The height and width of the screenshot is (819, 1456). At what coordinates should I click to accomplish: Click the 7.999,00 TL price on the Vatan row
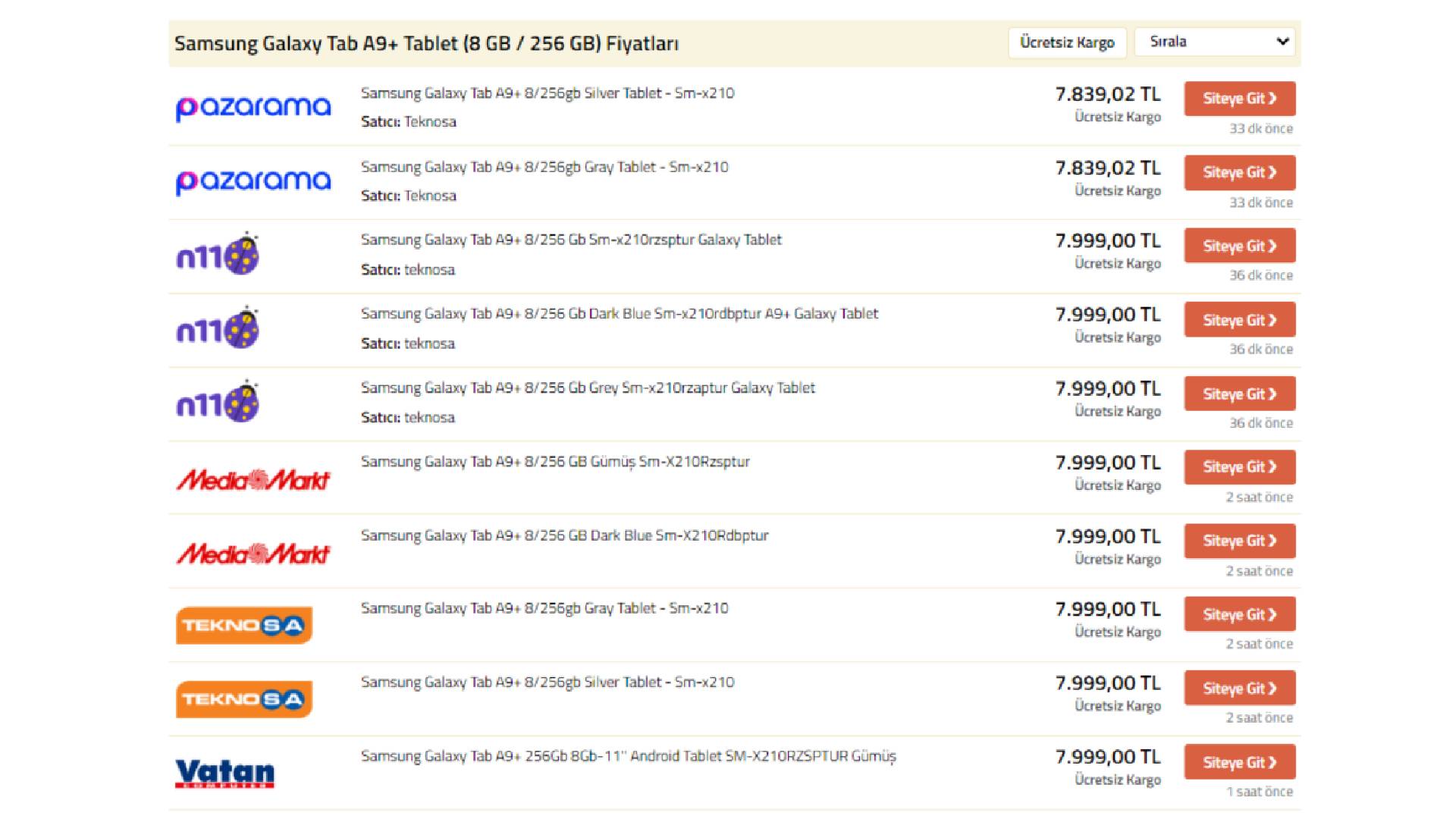point(1108,757)
